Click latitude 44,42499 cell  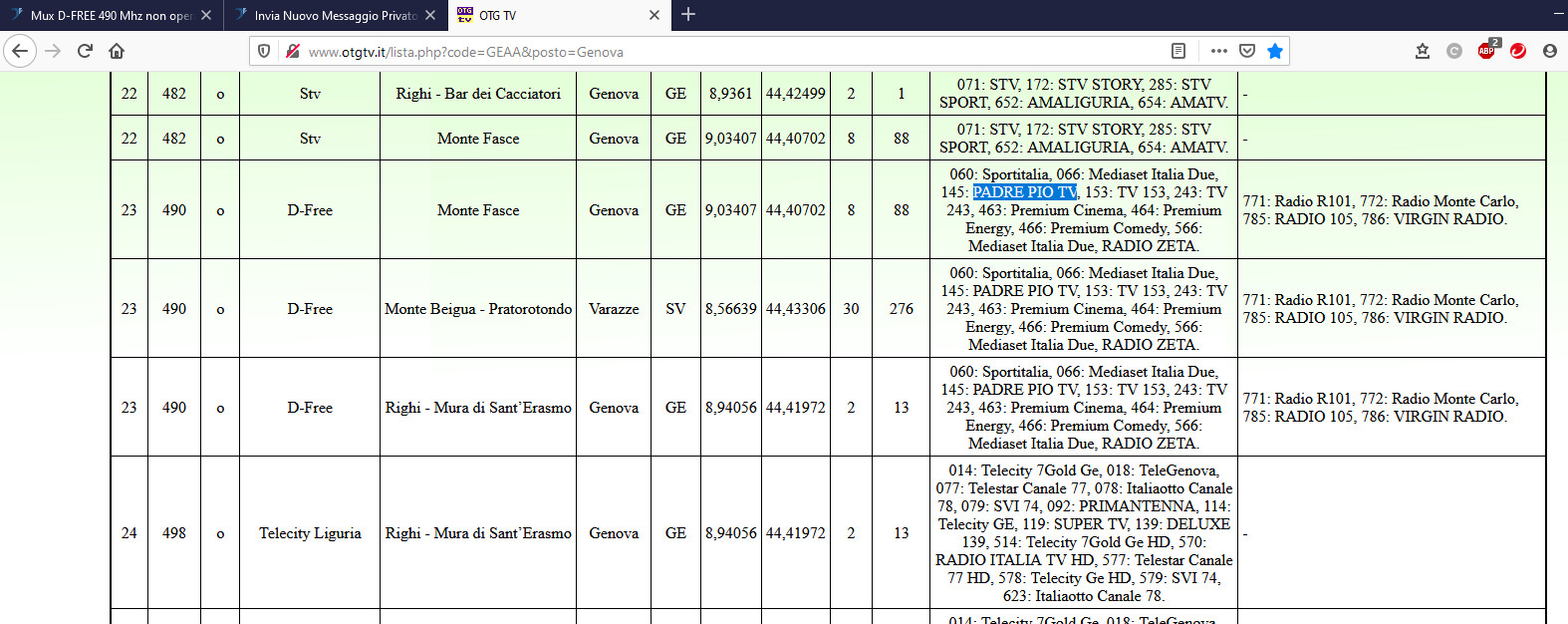(796, 94)
